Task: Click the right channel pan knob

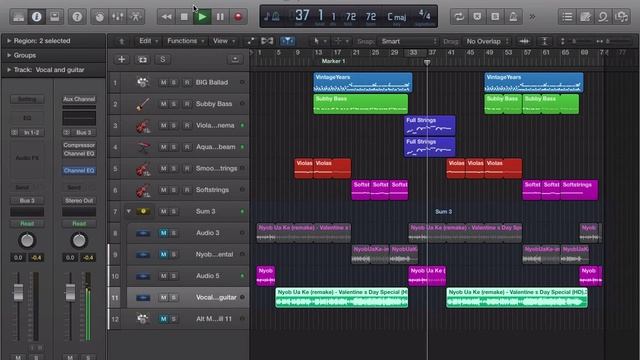Action: [x=79, y=240]
